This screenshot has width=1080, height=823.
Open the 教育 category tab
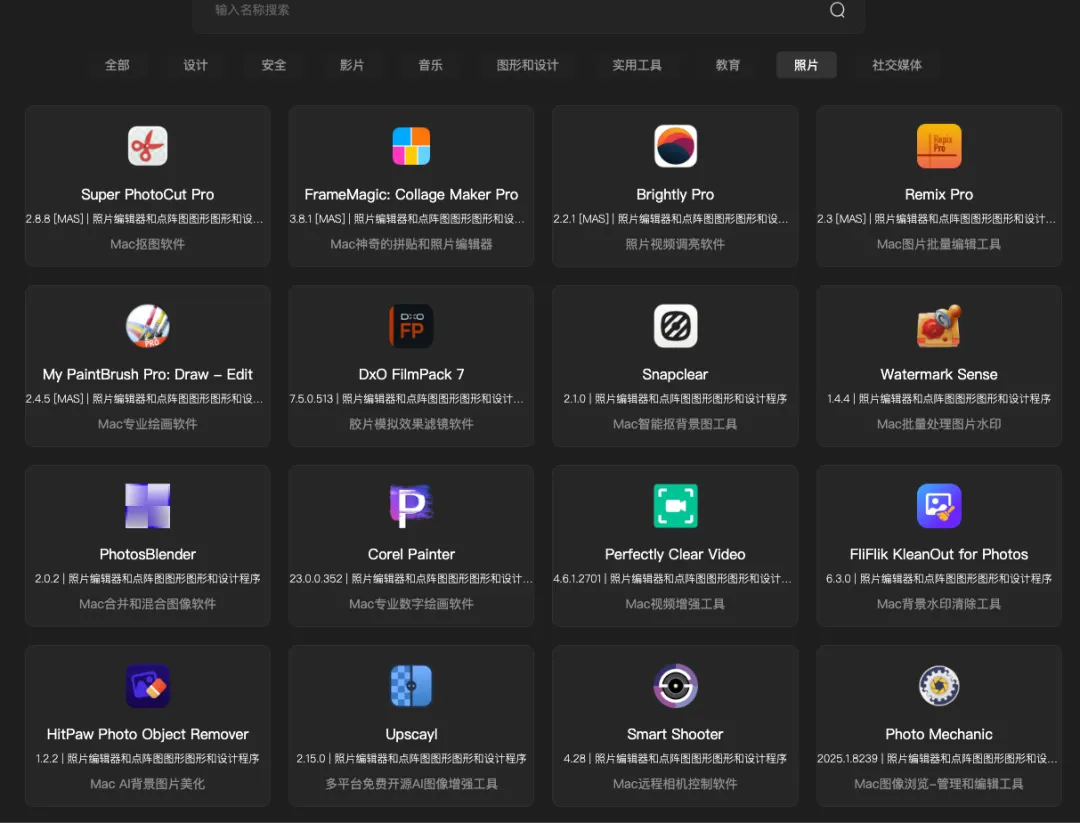coord(727,65)
